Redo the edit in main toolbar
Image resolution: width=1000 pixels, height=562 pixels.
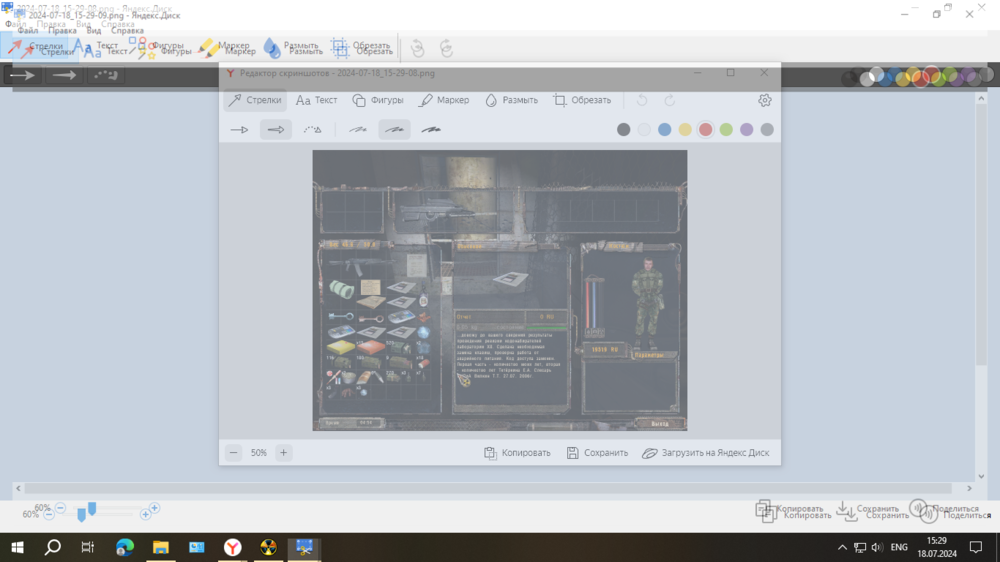(x=447, y=48)
